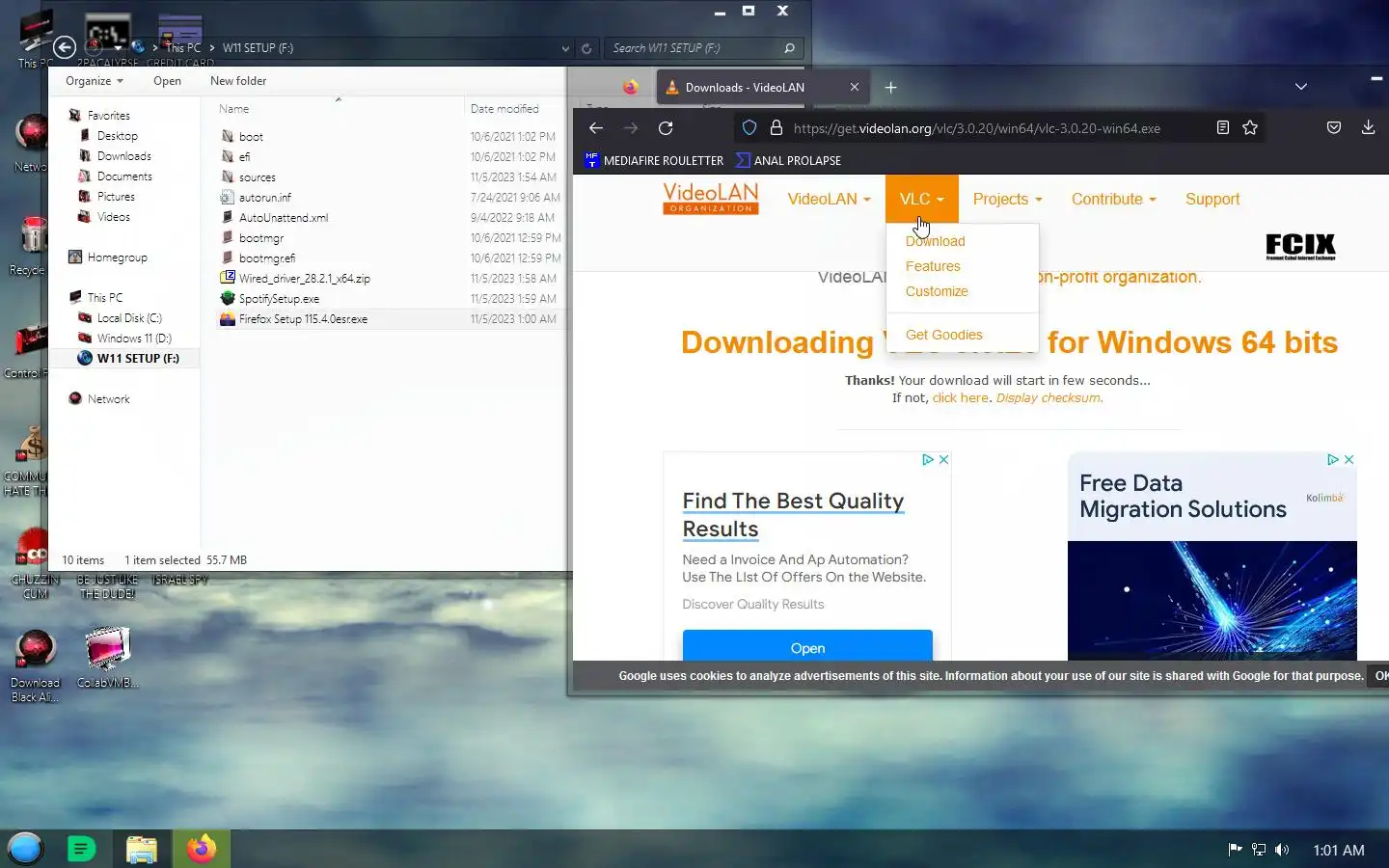Open Support nav link
This screenshot has width=1389, height=868.
pos(1212,199)
